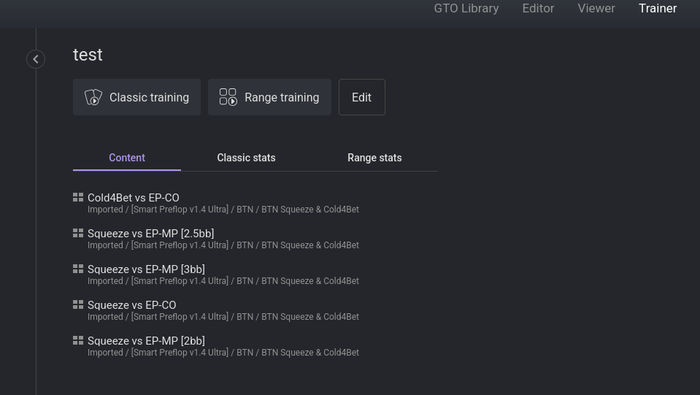Click the cards icon on Classic training
This screenshot has width=700, height=395.
pos(93,97)
